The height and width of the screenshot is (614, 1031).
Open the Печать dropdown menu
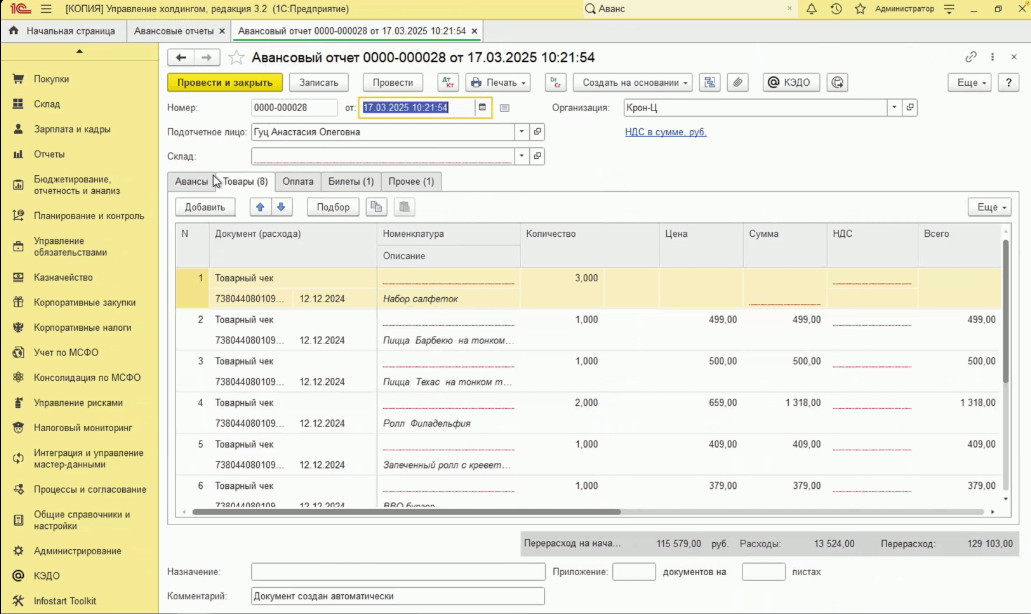(x=497, y=83)
